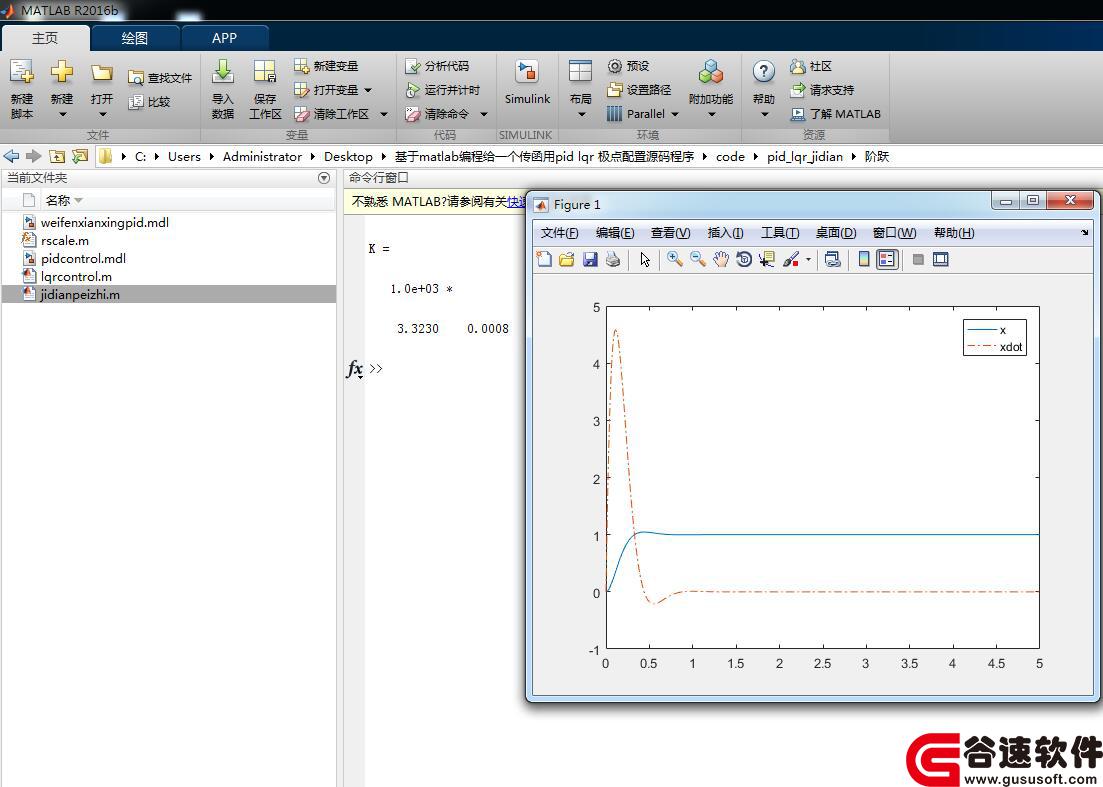
Task: Open the 插入(I) menu in Figure 1
Action: coord(725,233)
